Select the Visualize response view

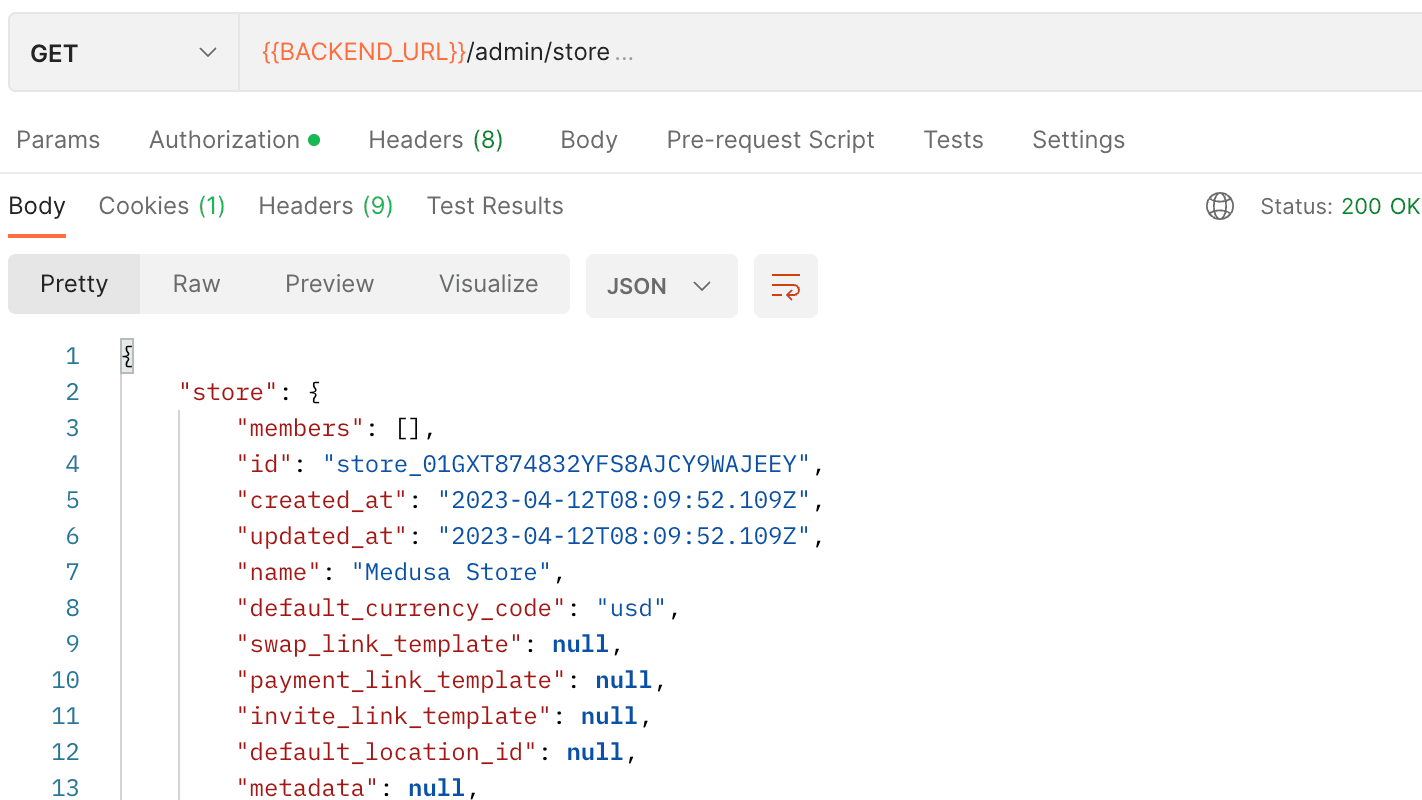pos(488,283)
